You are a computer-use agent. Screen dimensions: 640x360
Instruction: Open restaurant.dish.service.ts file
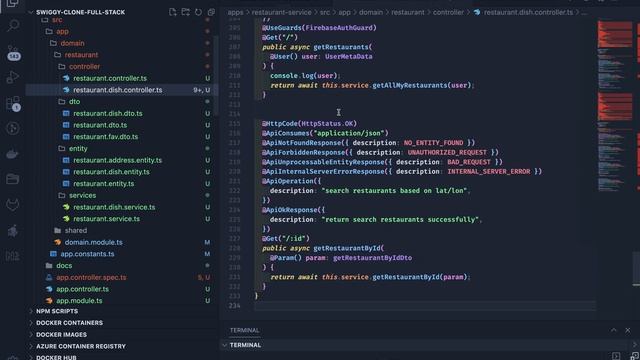114,207
